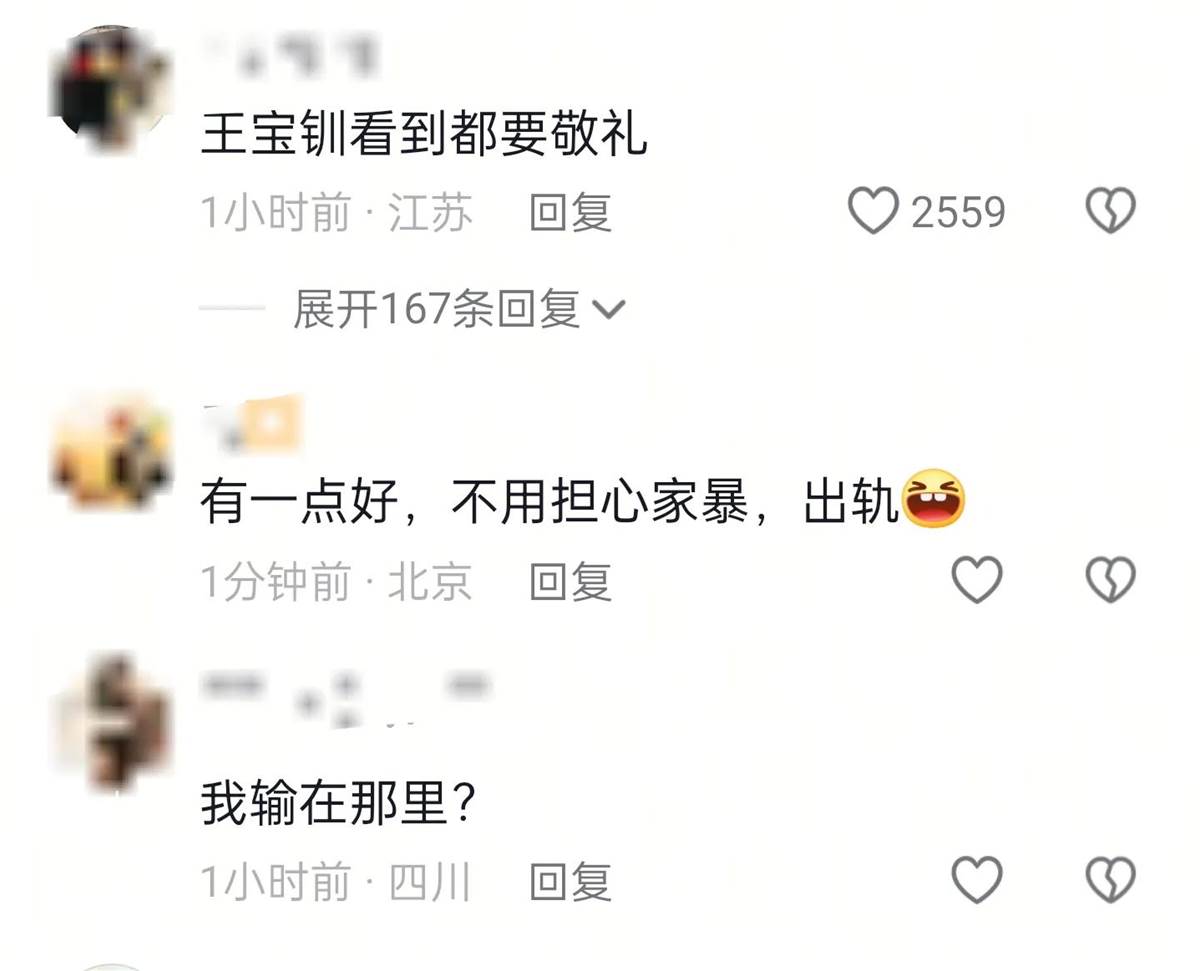The height and width of the screenshot is (971, 1200).
Task: Like the 不用担心家暴 comment
Action: (976, 580)
